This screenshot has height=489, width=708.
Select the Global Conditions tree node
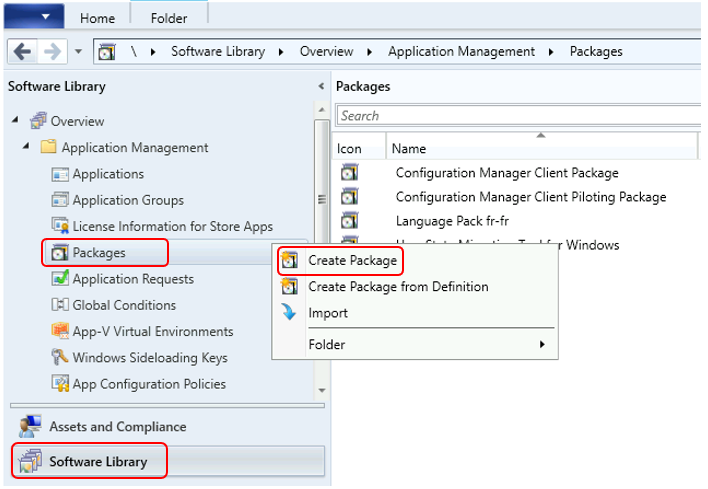click(124, 305)
